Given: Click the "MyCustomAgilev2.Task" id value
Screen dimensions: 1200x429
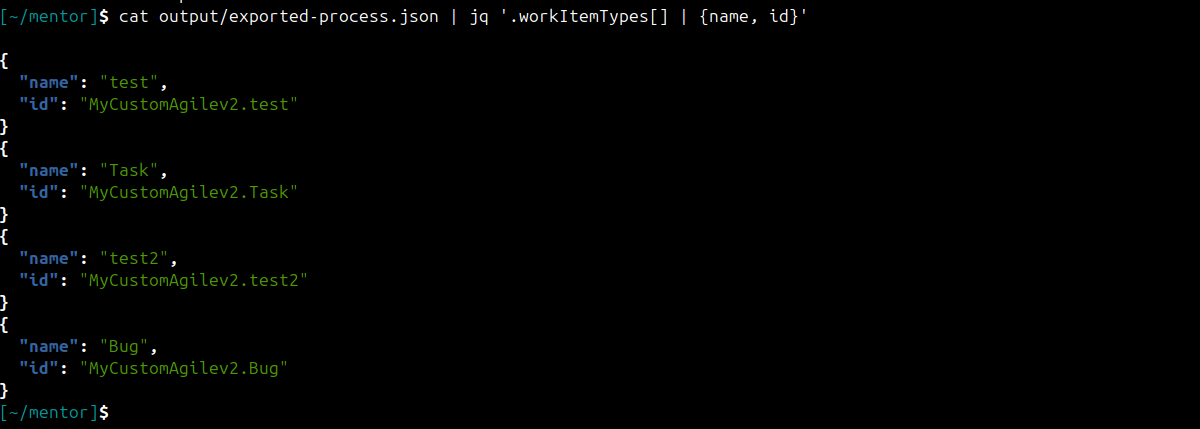Looking at the screenshot, I should tap(188, 192).
